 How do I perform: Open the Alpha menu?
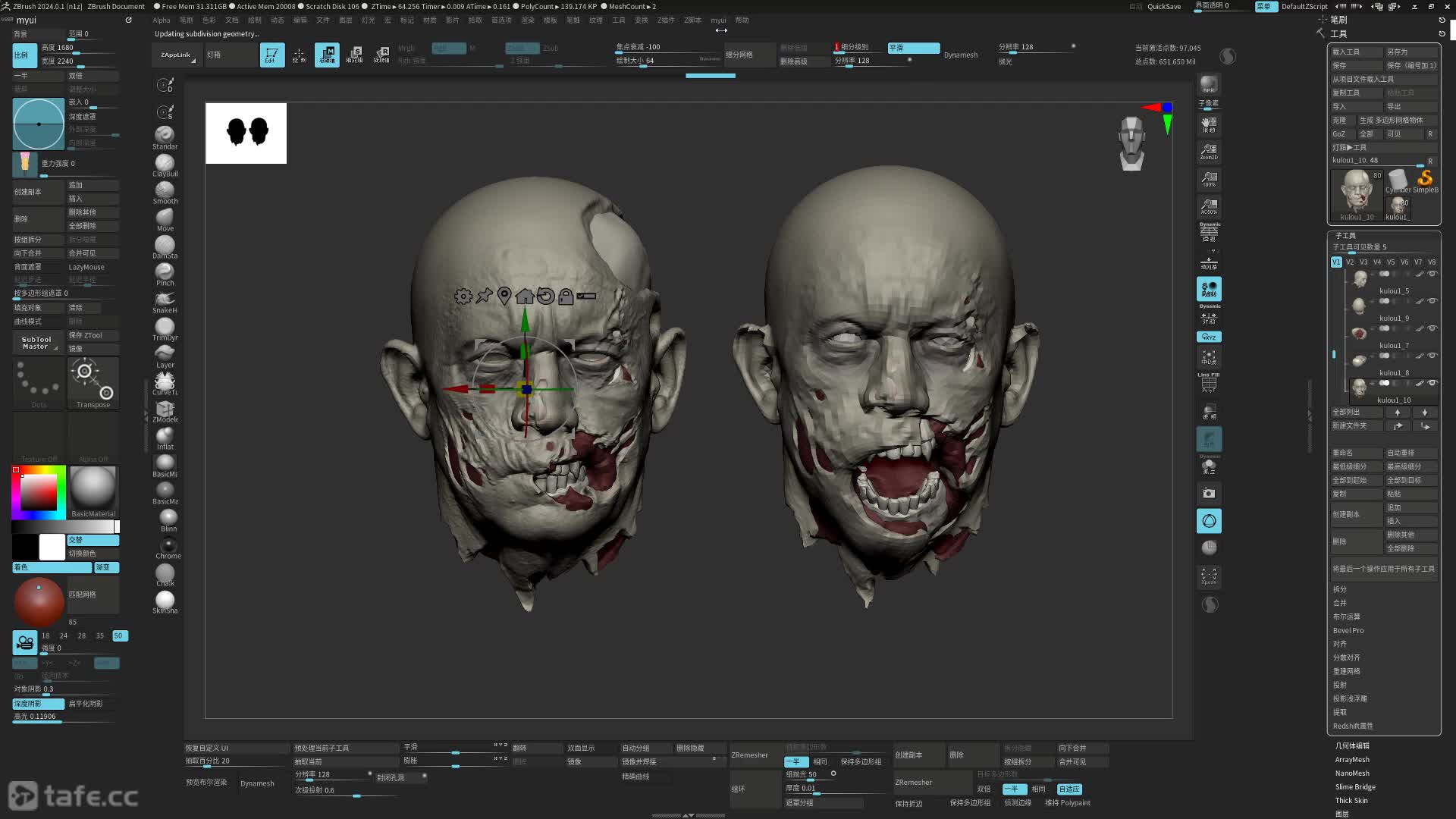[x=161, y=20]
